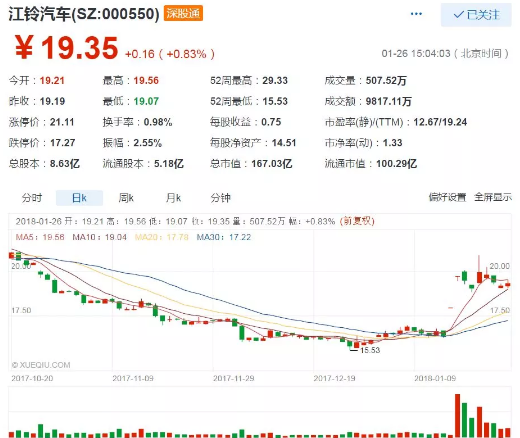Click the 15.53 low price marker
The image size is (520, 438).
tap(370, 350)
